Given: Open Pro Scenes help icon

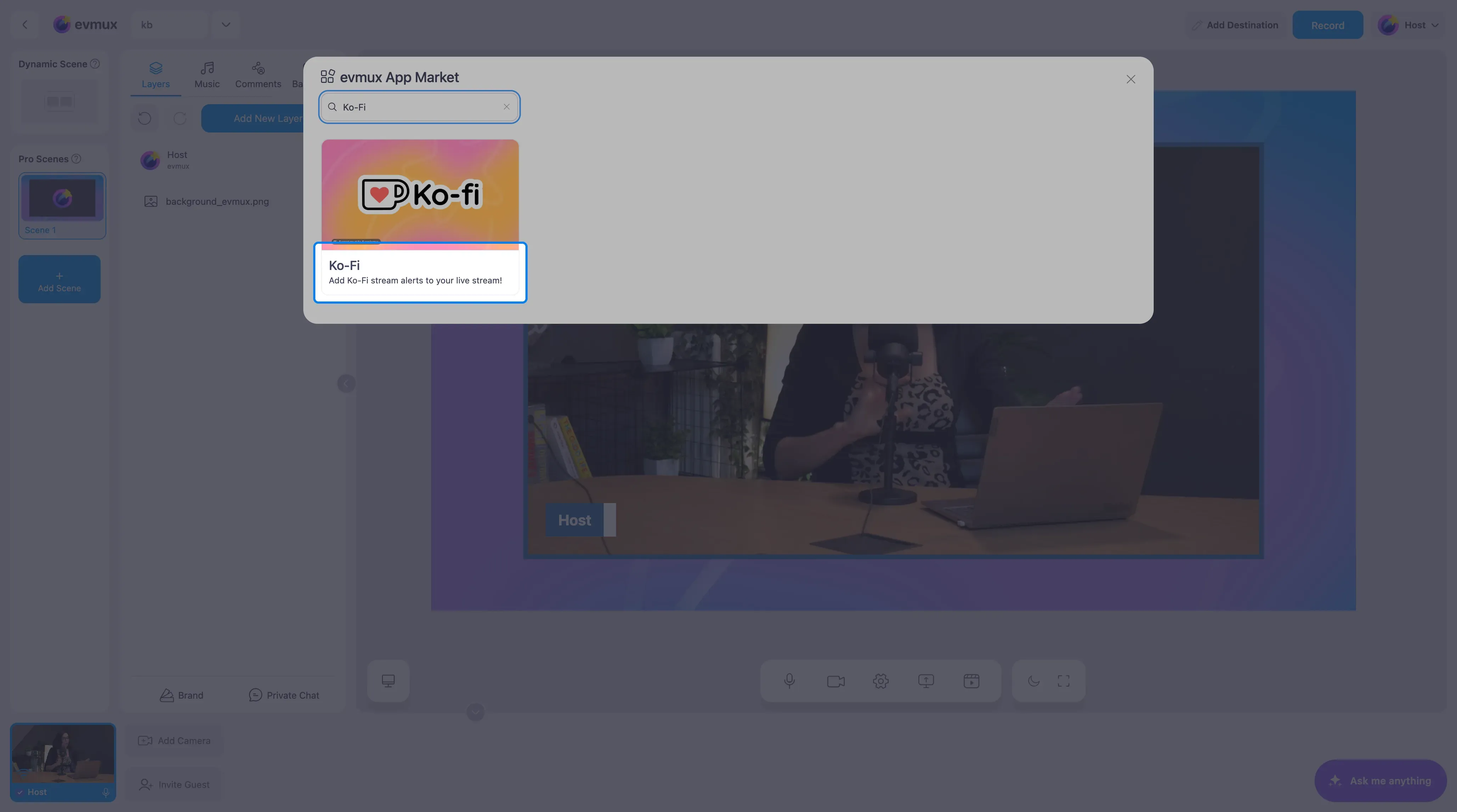Looking at the screenshot, I should click(76, 159).
